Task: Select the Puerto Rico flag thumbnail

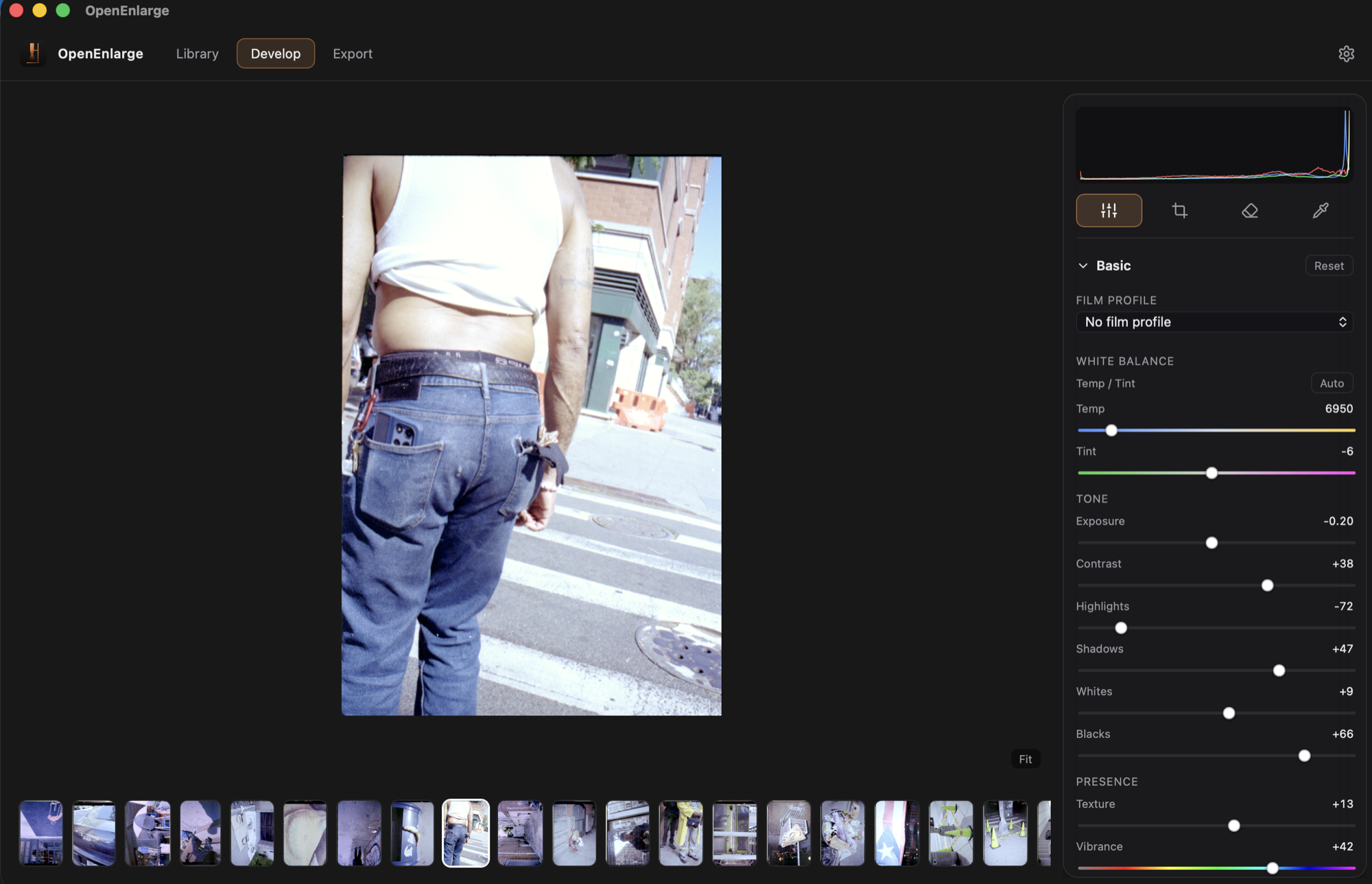Action: tap(897, 833)
